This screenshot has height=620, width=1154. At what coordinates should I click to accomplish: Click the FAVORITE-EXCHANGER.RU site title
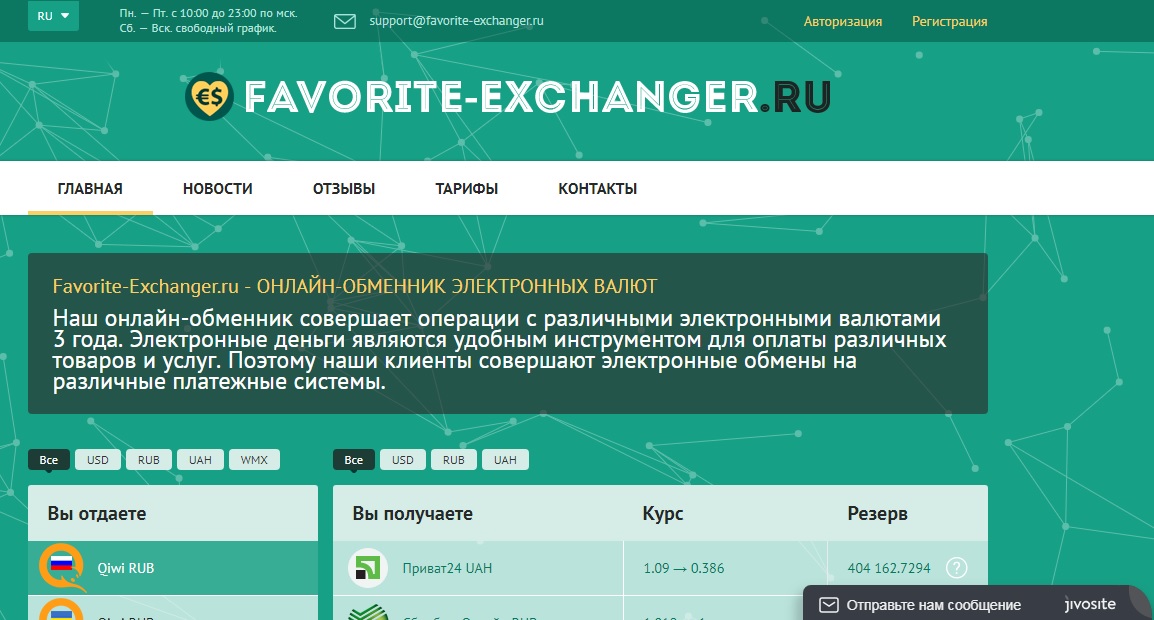(537, 97)
